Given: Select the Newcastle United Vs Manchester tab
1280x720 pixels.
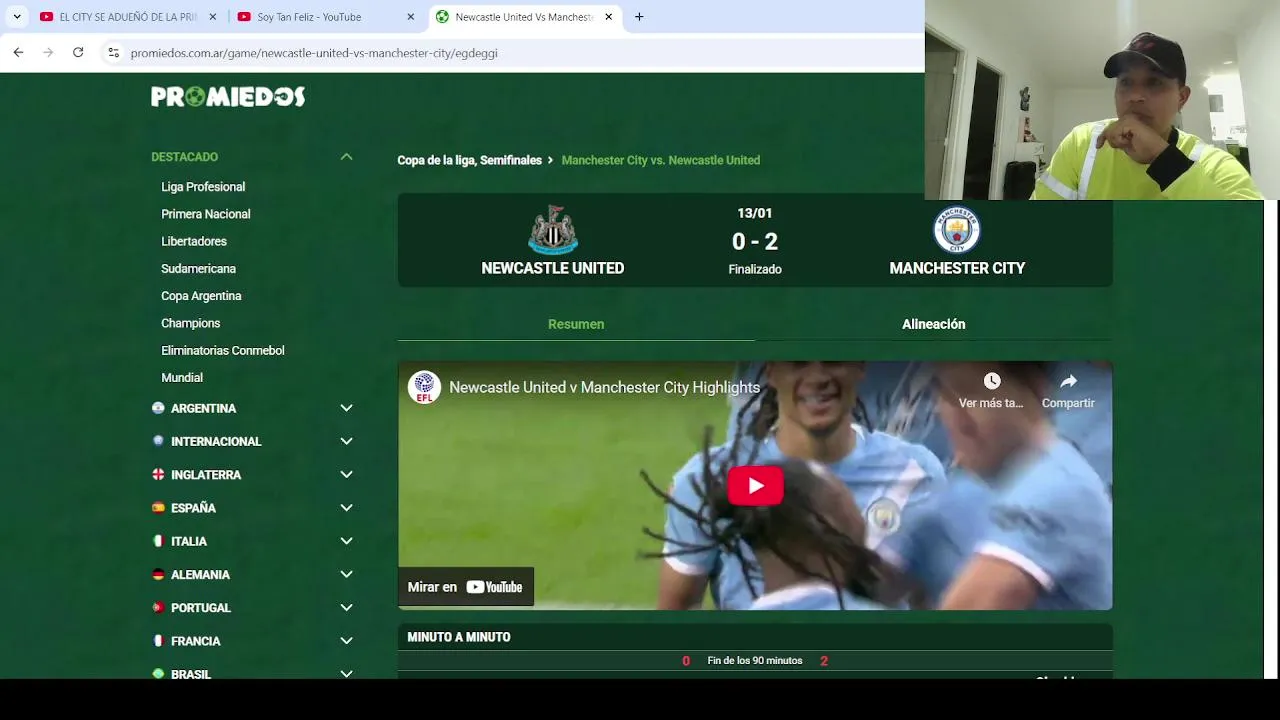Looking at the screenshot, I should [525, 17].
